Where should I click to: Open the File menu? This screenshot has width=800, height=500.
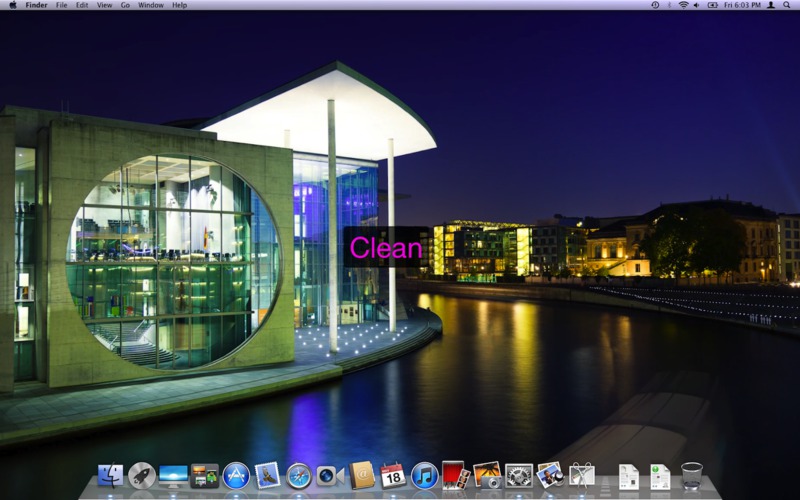(62, 5)
